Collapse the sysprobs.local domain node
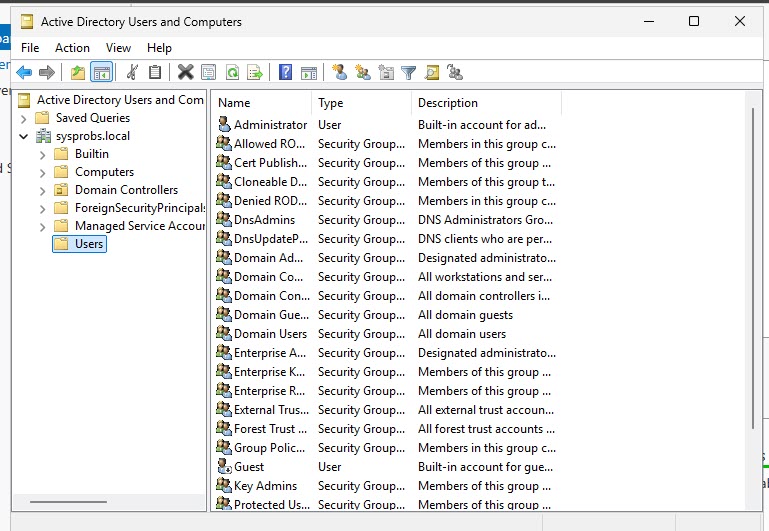Screen dimensions: 769x531 click(24, 136)
